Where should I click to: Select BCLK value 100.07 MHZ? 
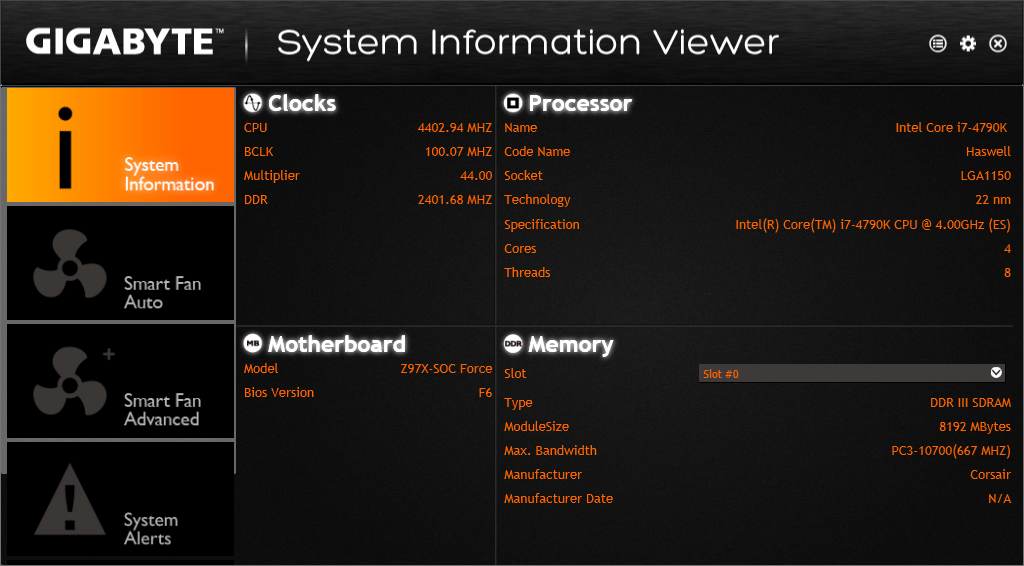(x=458, y=151)
